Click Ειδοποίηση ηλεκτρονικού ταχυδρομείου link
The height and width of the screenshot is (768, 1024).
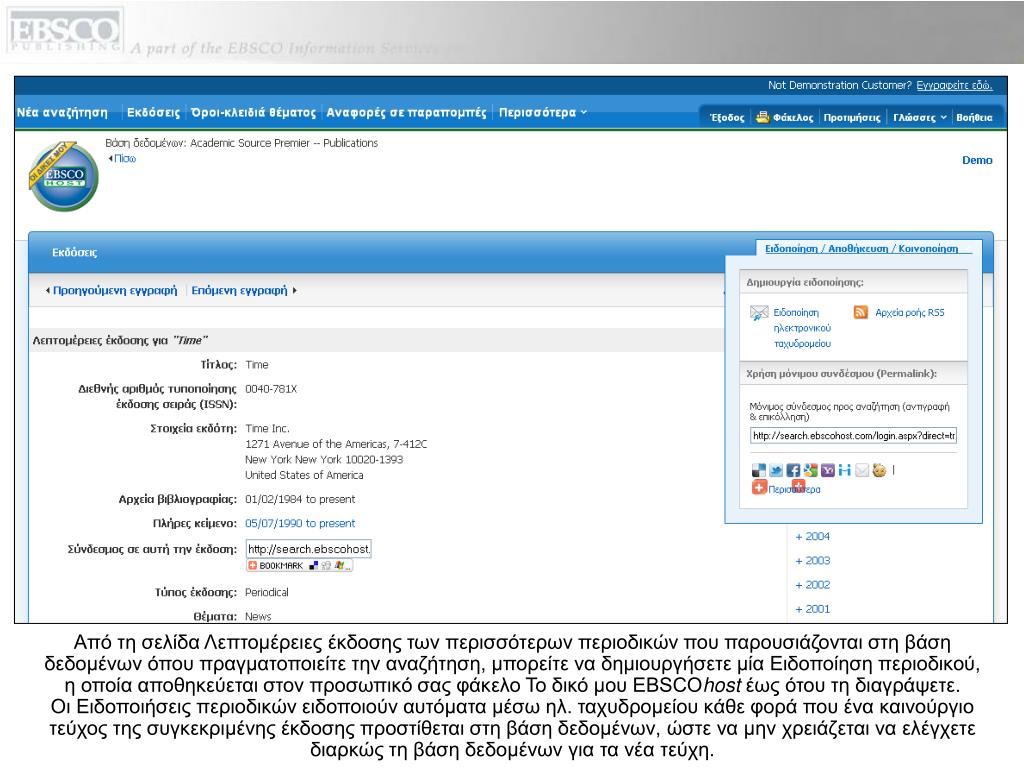click(x=802, y=328)
